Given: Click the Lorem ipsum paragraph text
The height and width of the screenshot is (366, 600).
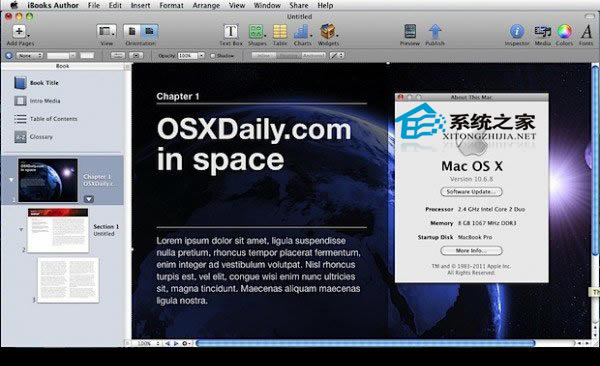Looking at the screenshot, I should (258, 271).
